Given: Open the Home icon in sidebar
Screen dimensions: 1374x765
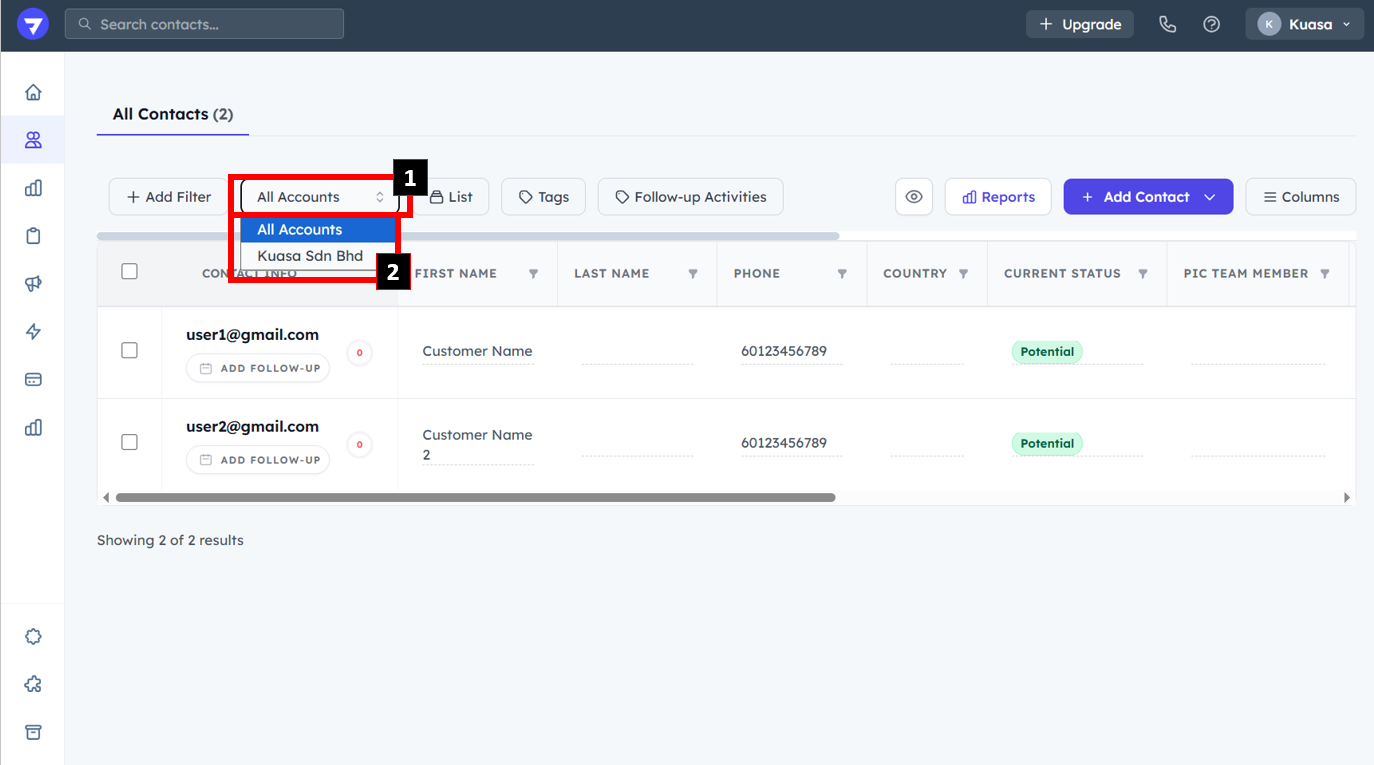Looking at the screenshot, I should coord(33,92).
